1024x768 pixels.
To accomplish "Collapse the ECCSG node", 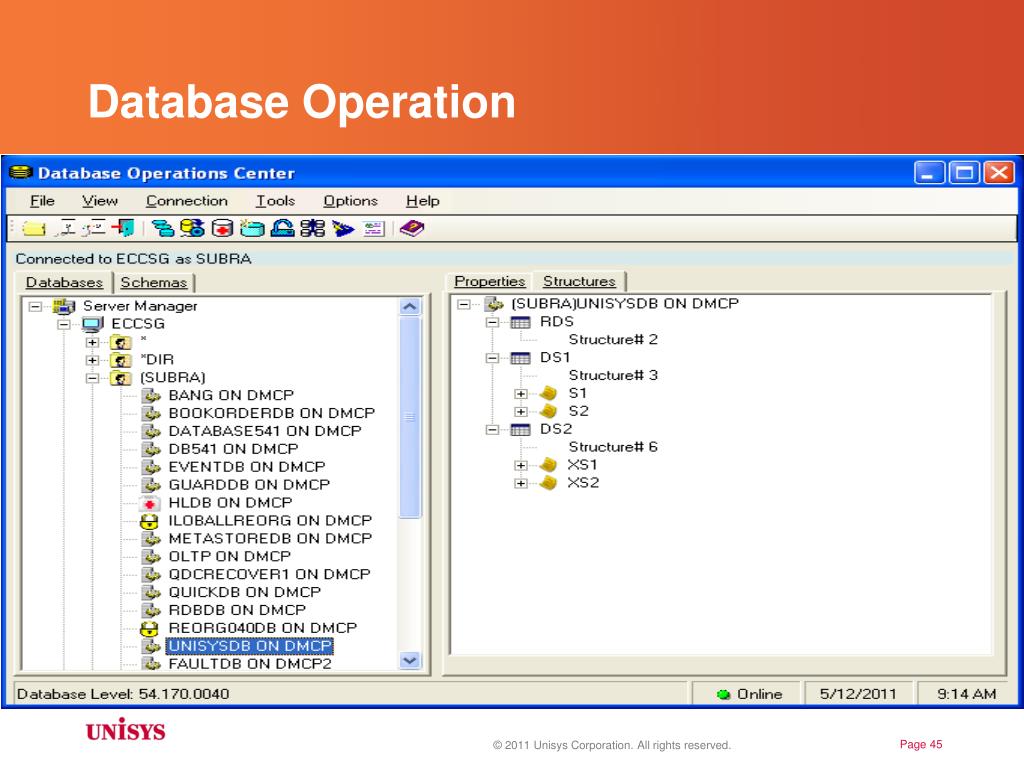I will pos(64,324).
